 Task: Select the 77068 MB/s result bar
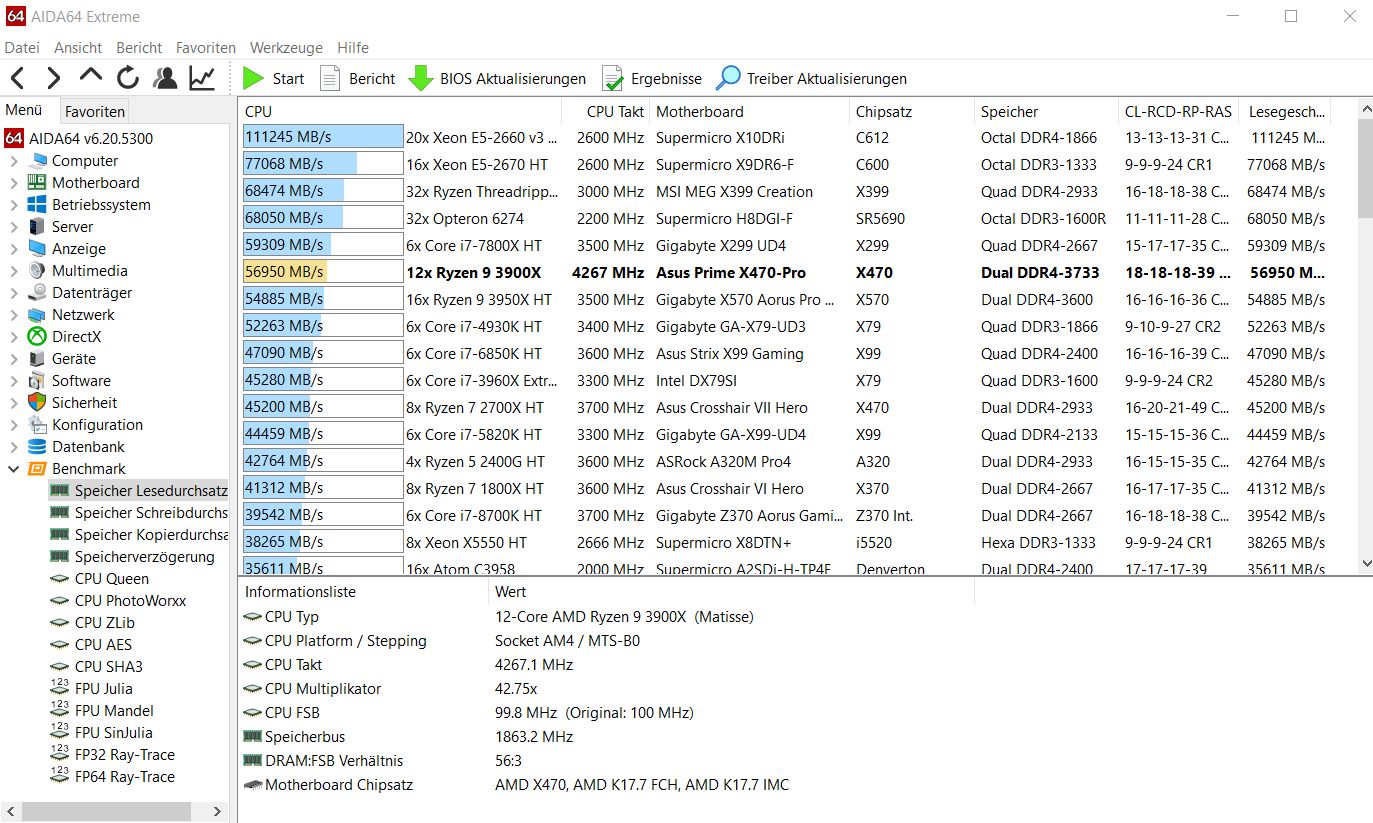coord(323,164)
